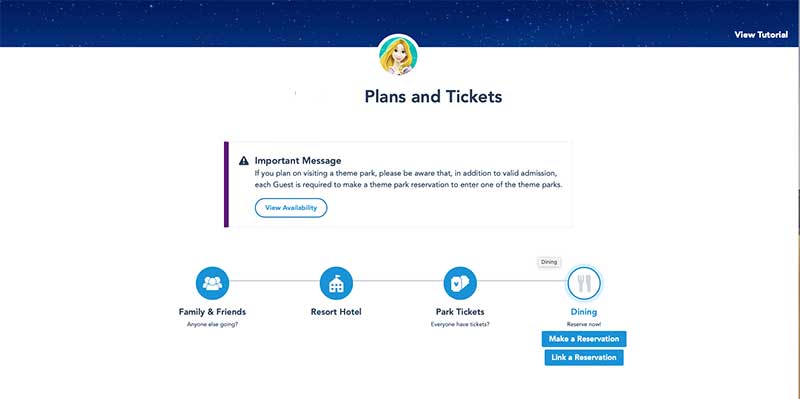This screenshot has width=800, height=399.
Task: Click the Dining fork and knife icon
Action: 584,283
